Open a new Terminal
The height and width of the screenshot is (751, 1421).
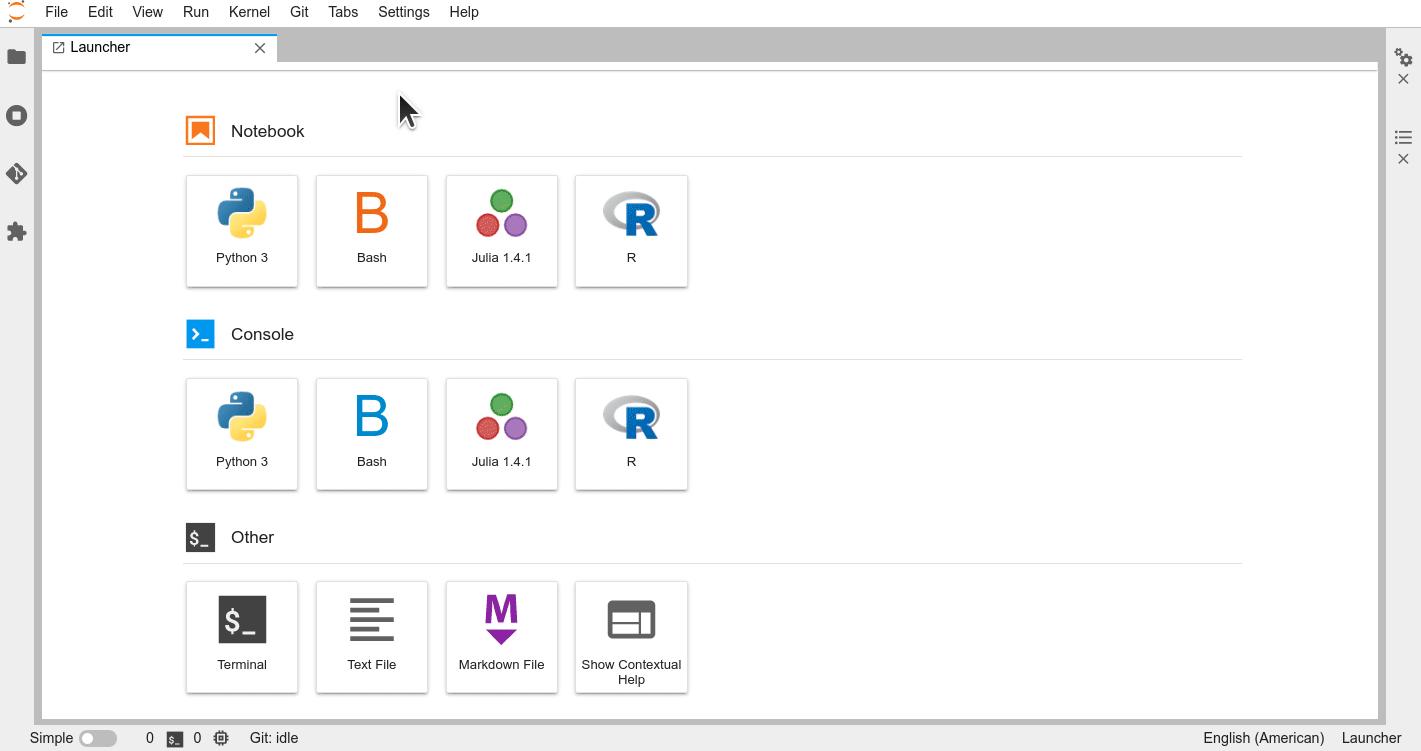click(242, 637)
